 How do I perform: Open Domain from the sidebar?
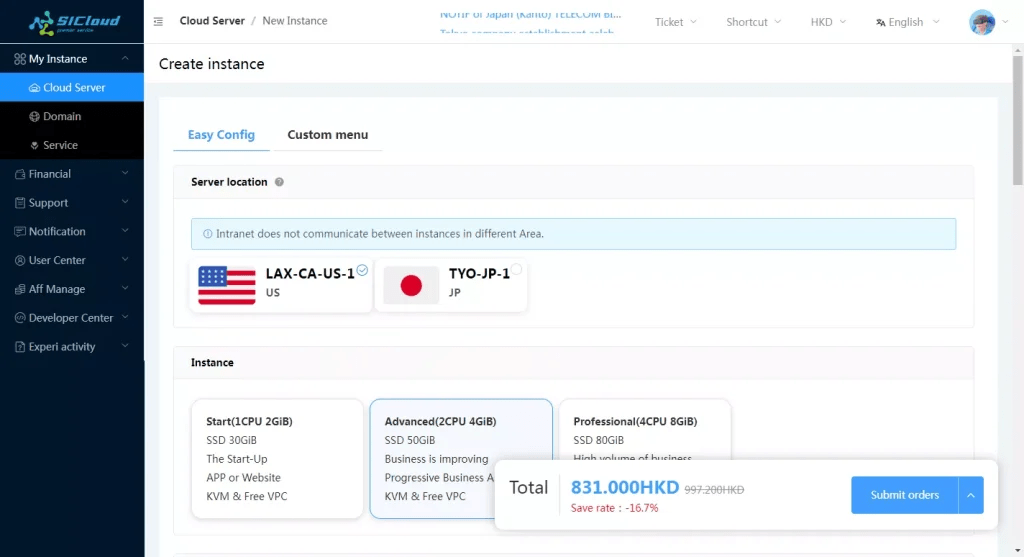[x=62, y=116]
